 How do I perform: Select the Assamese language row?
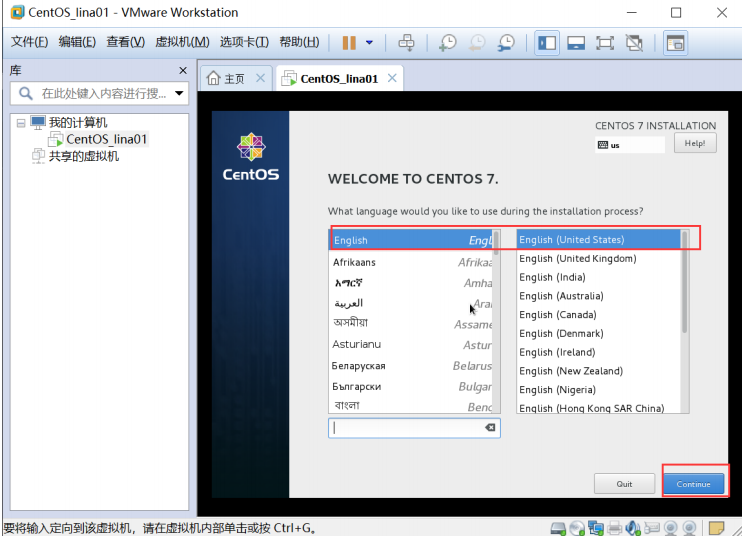point(411,324)
